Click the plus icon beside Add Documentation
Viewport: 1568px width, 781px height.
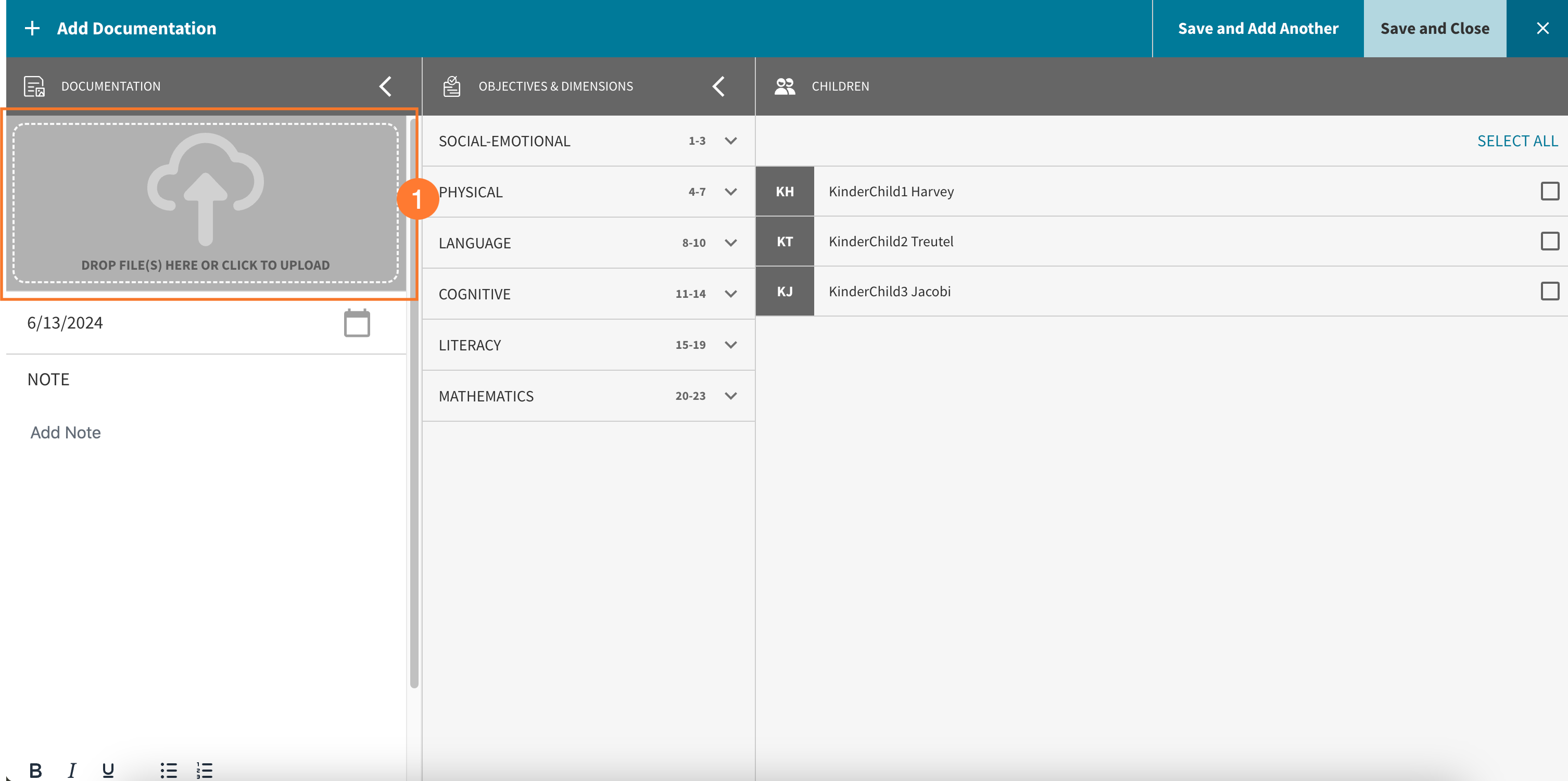32,28
